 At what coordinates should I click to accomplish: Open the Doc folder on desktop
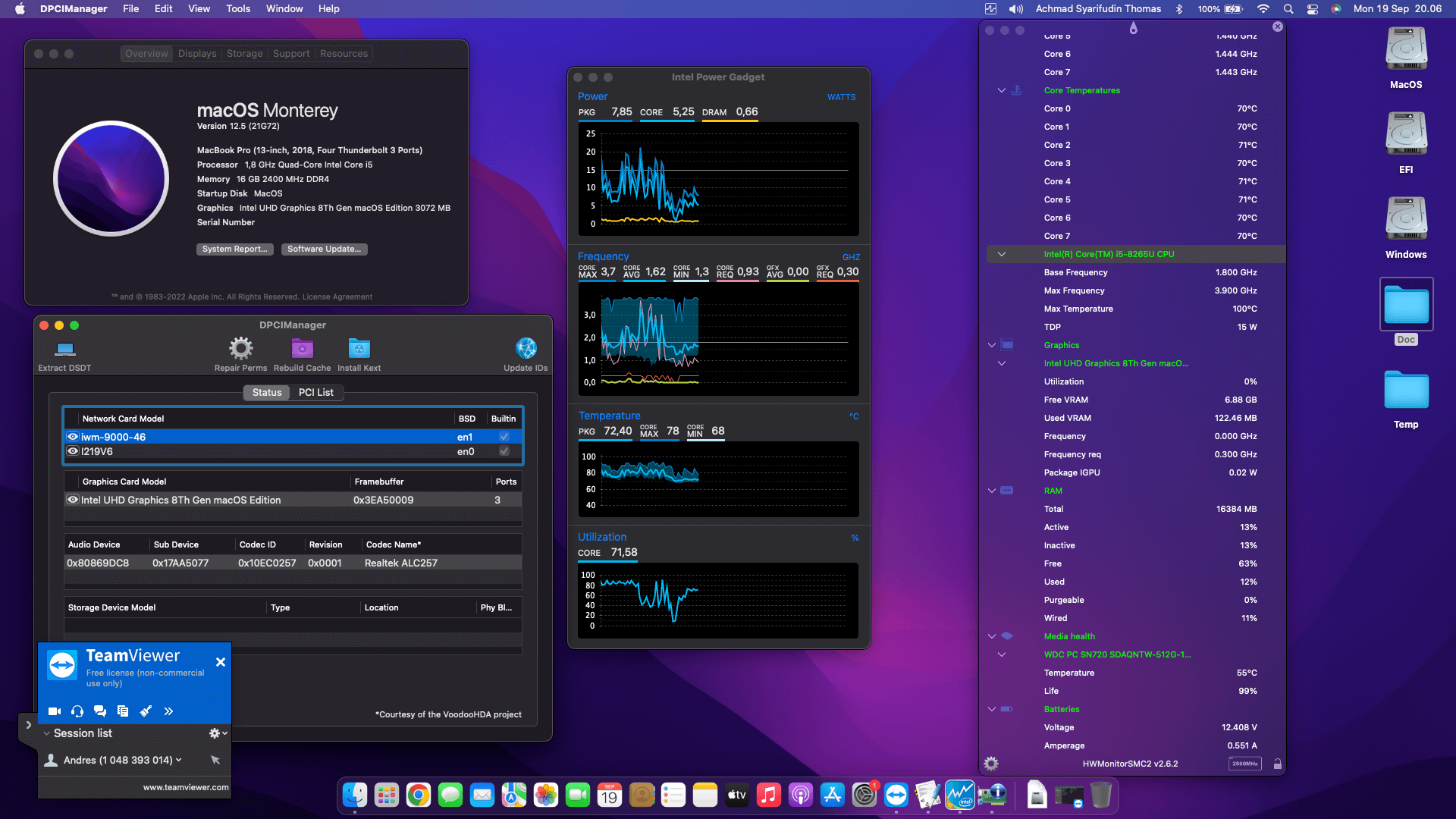1406,305
